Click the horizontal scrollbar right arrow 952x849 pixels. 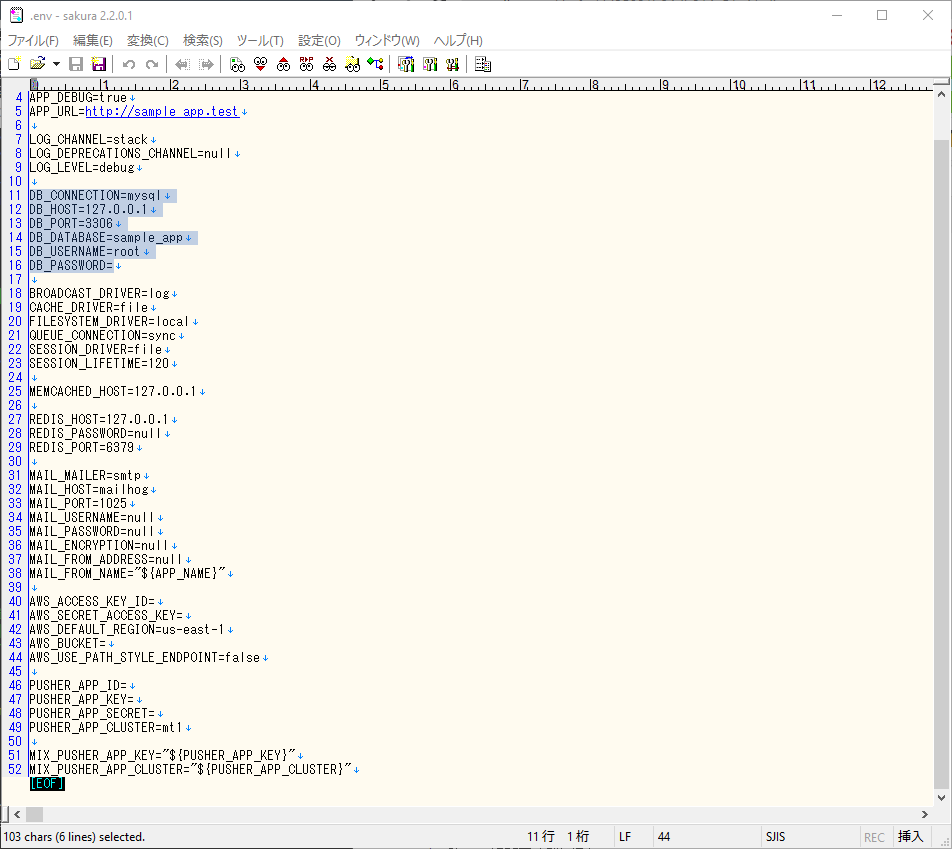pos(925,814)
